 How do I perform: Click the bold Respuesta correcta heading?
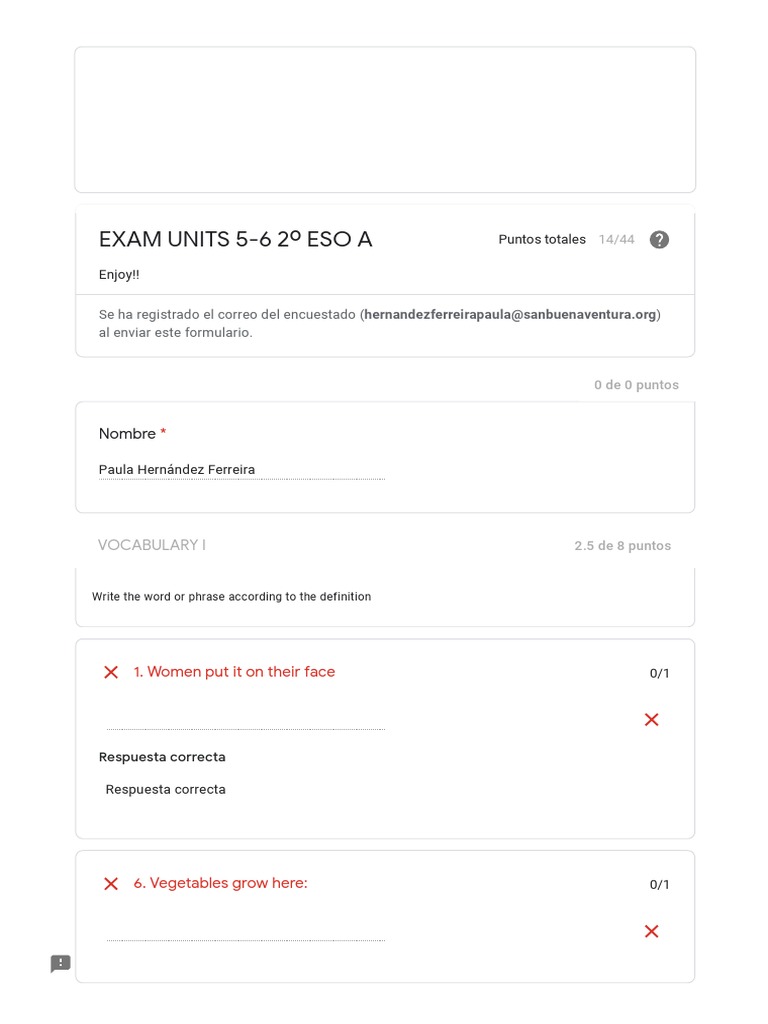tap(162, 757)
